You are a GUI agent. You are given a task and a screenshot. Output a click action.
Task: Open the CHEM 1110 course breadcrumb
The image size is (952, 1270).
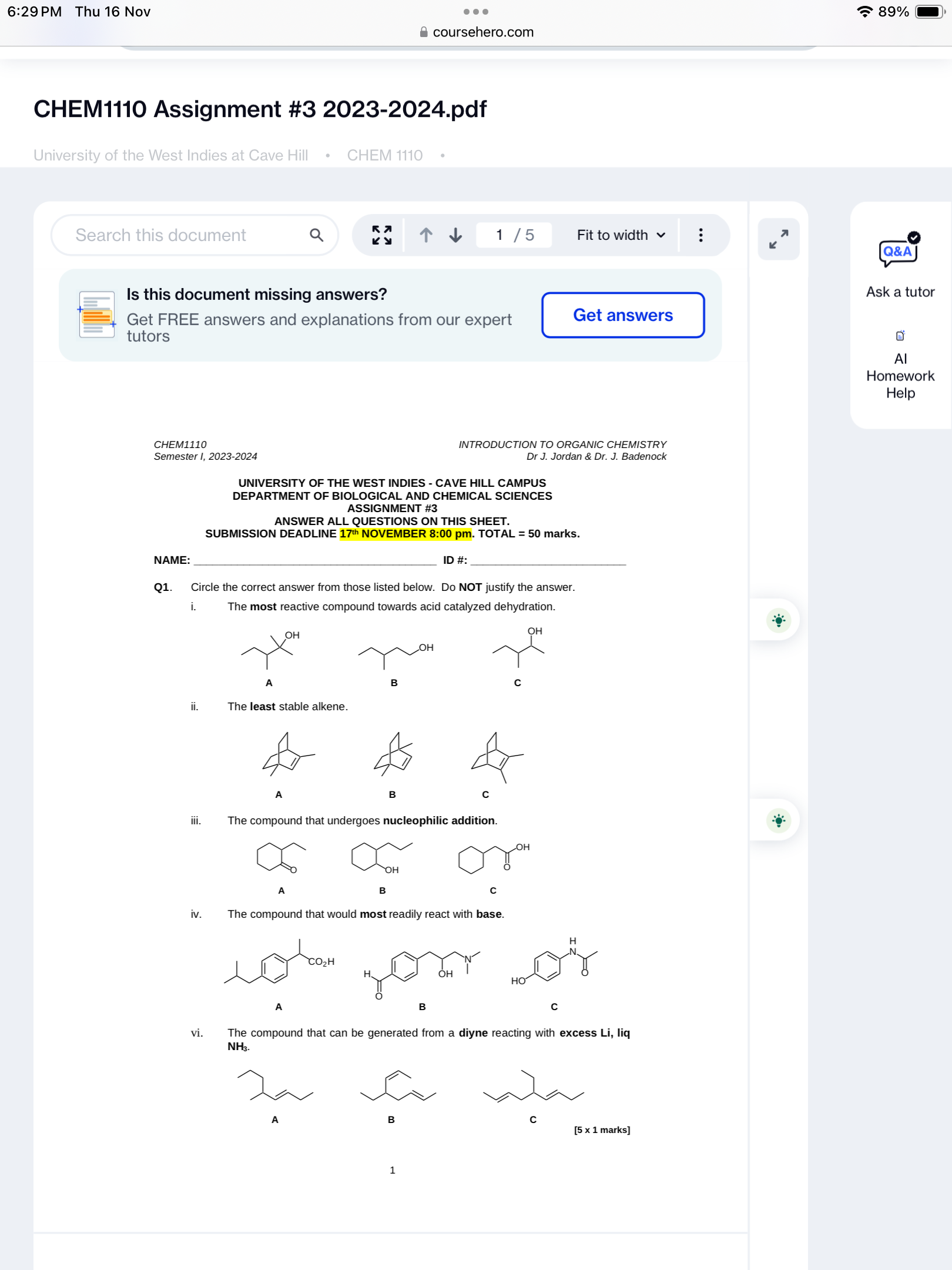click(384, 155)
